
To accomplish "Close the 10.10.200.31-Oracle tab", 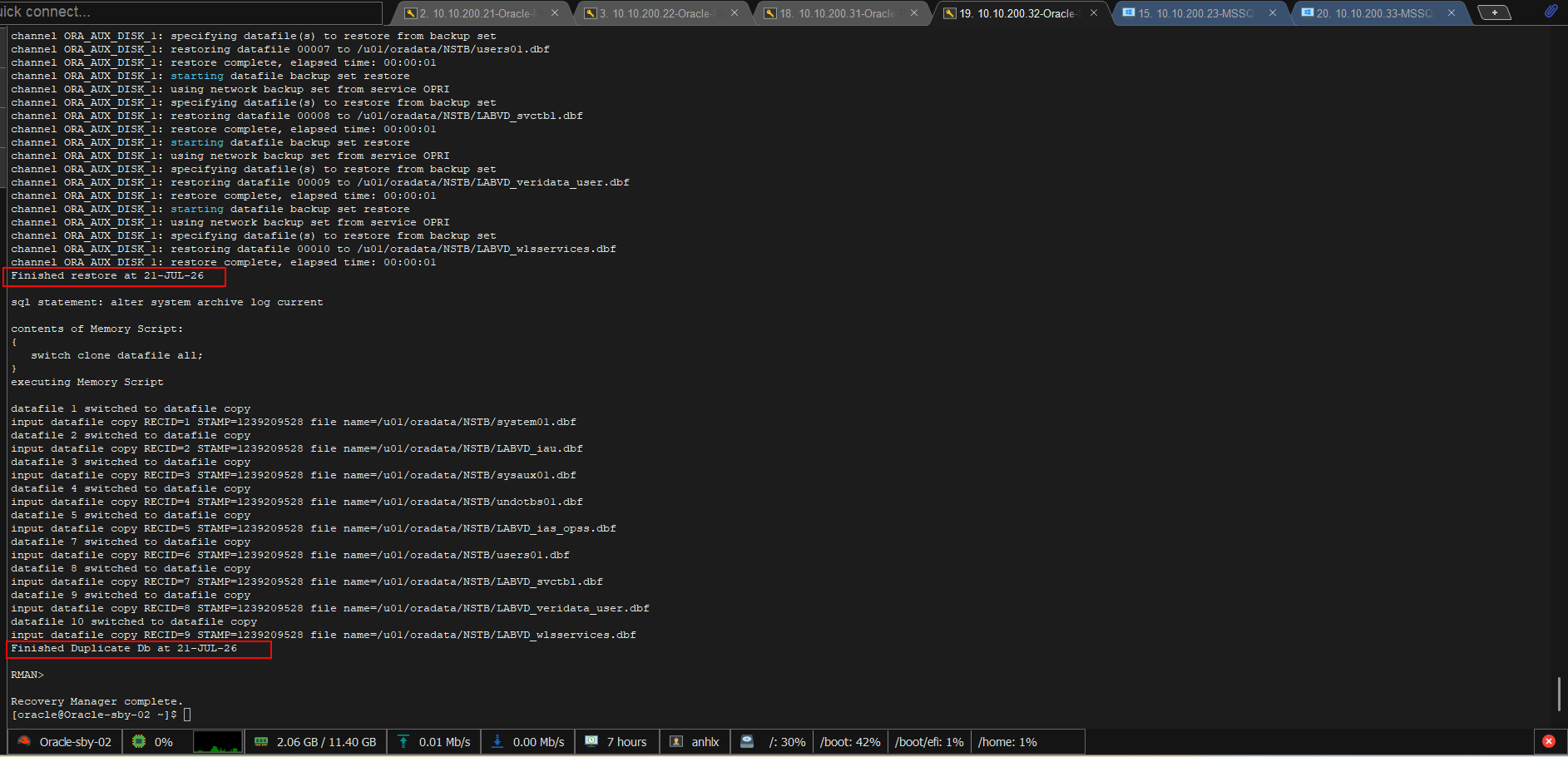I will (914, 13).
